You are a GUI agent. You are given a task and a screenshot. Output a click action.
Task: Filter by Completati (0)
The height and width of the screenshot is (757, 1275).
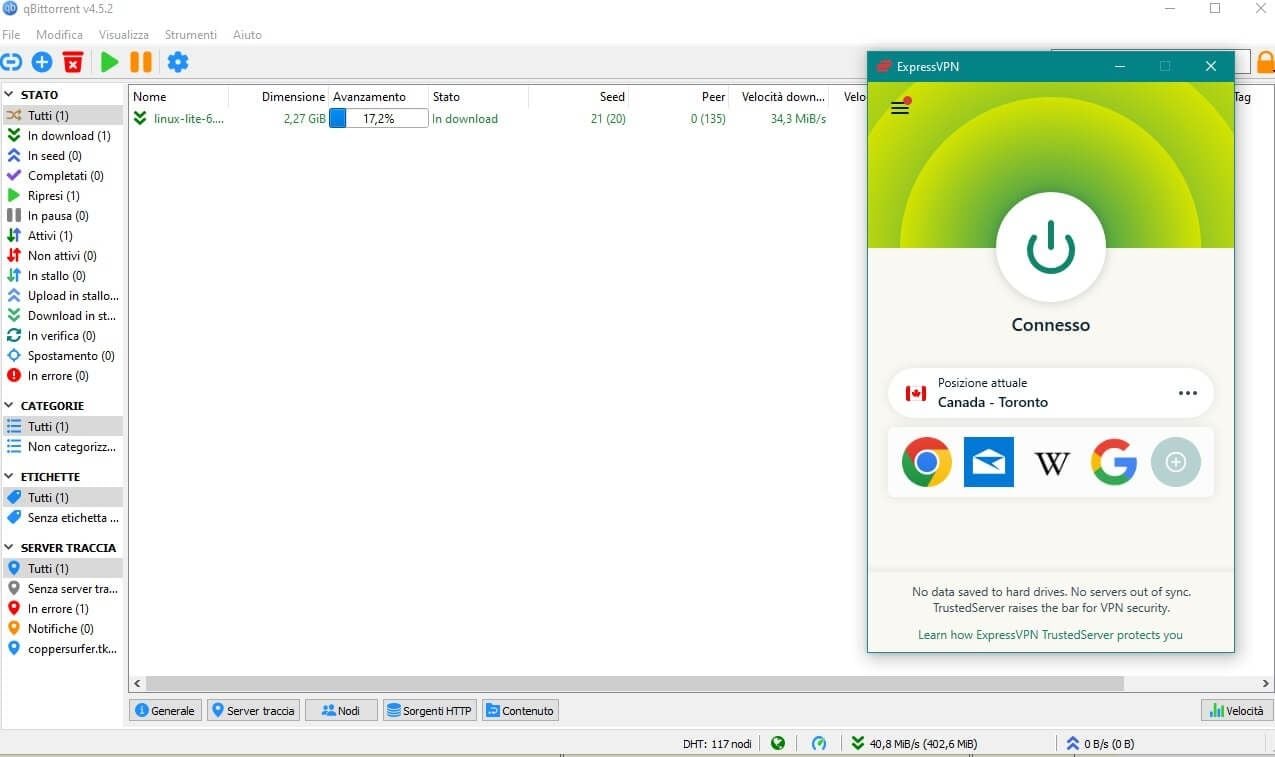pos(62,176)
